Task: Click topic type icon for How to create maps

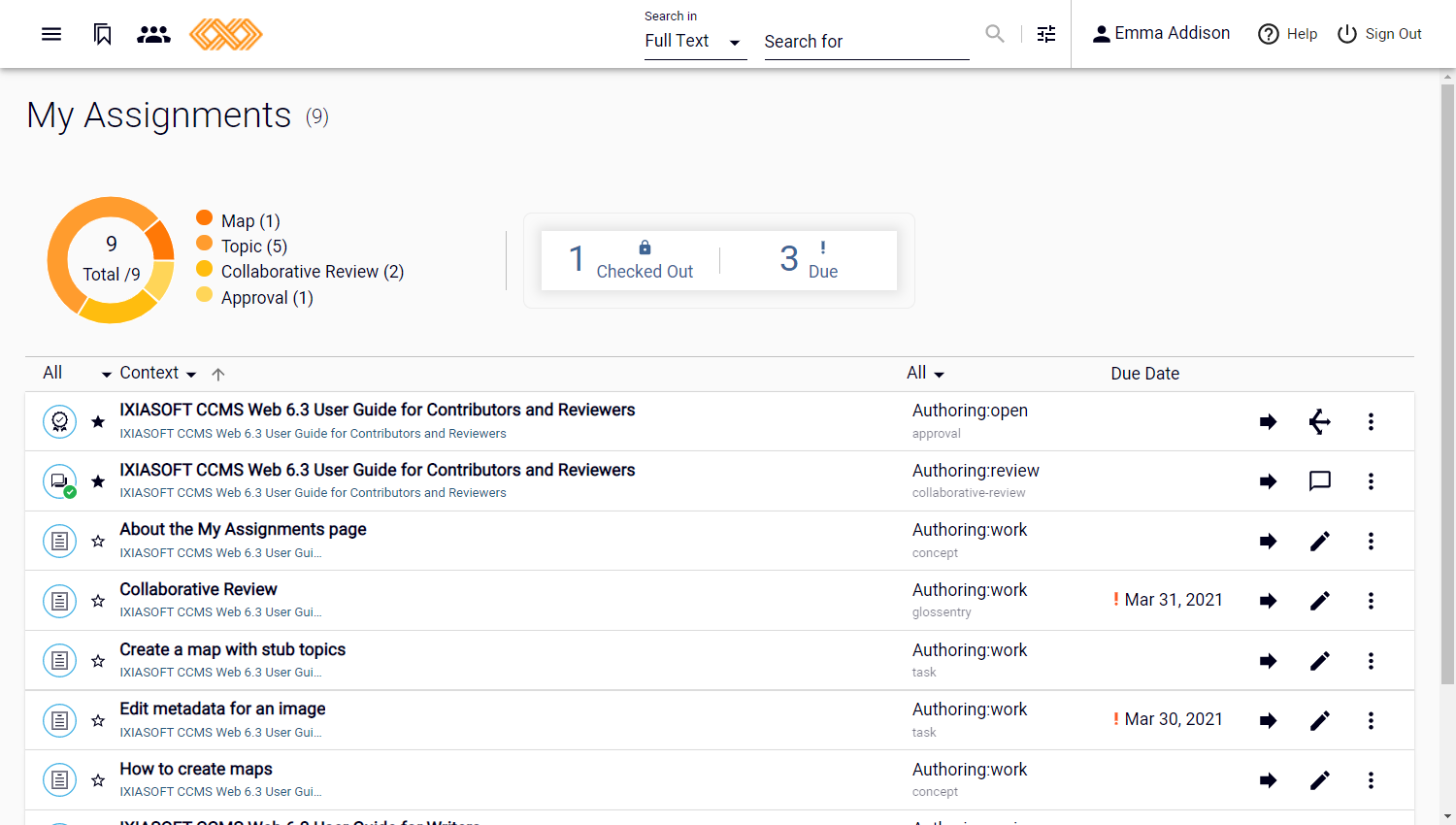Action: click(x=60, y=780)
